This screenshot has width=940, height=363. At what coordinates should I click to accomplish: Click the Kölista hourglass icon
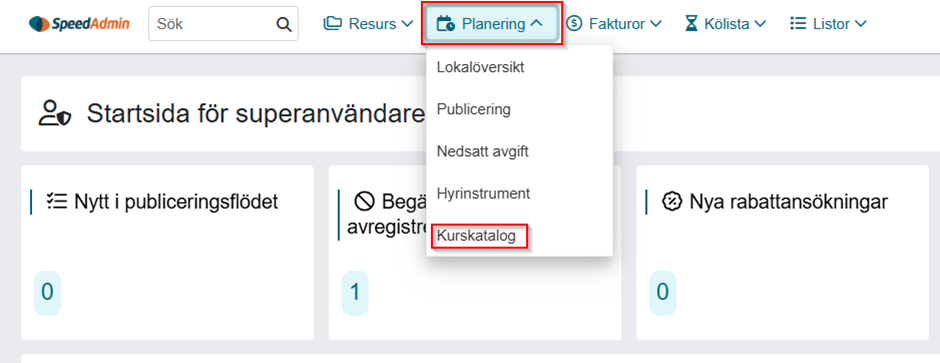692,24
